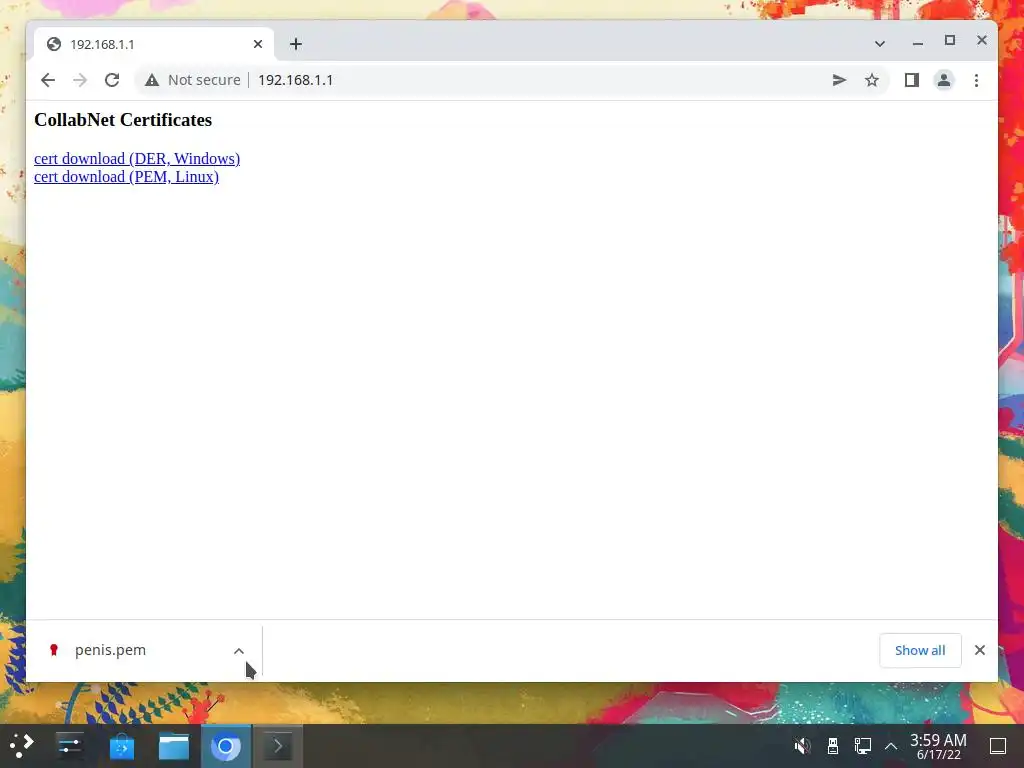Click the Not secure label text

pos(204,80)
